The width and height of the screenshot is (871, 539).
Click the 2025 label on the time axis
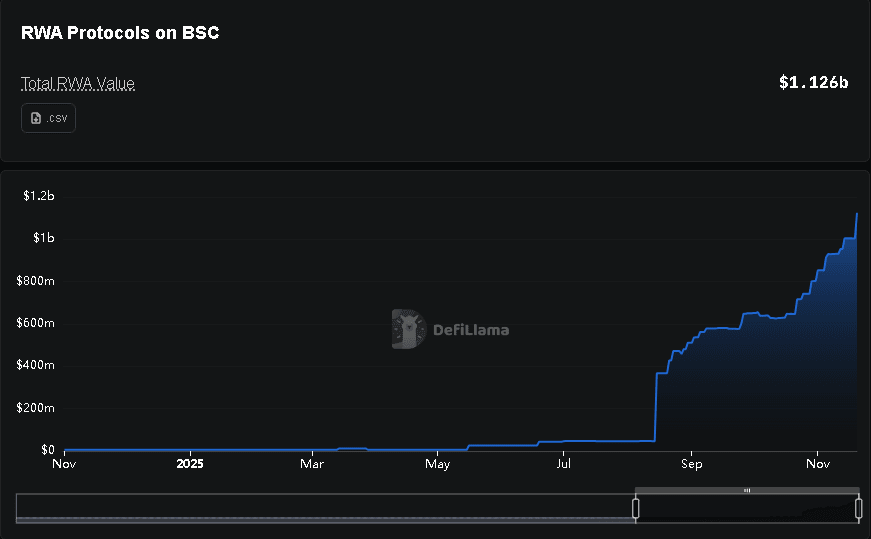(x=189, y=464)
